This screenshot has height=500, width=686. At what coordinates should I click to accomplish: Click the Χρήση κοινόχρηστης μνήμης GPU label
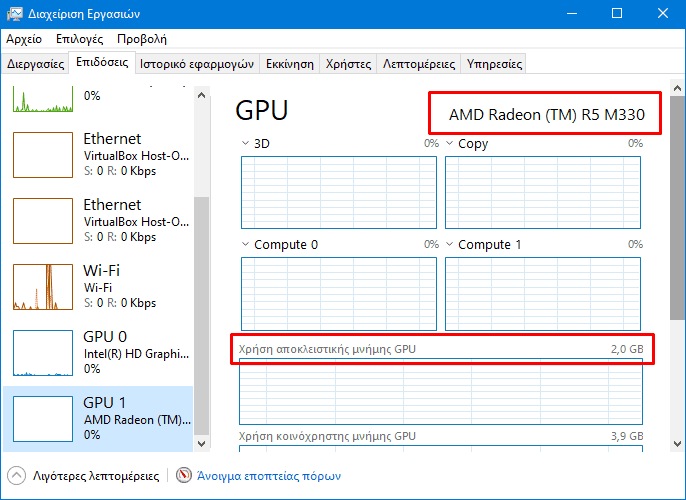(x=327, y=436)
